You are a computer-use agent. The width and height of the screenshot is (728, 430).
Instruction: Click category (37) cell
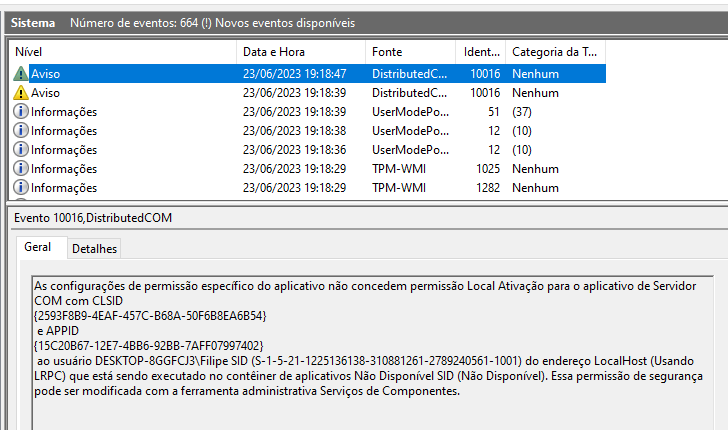(x=522, y=112)
